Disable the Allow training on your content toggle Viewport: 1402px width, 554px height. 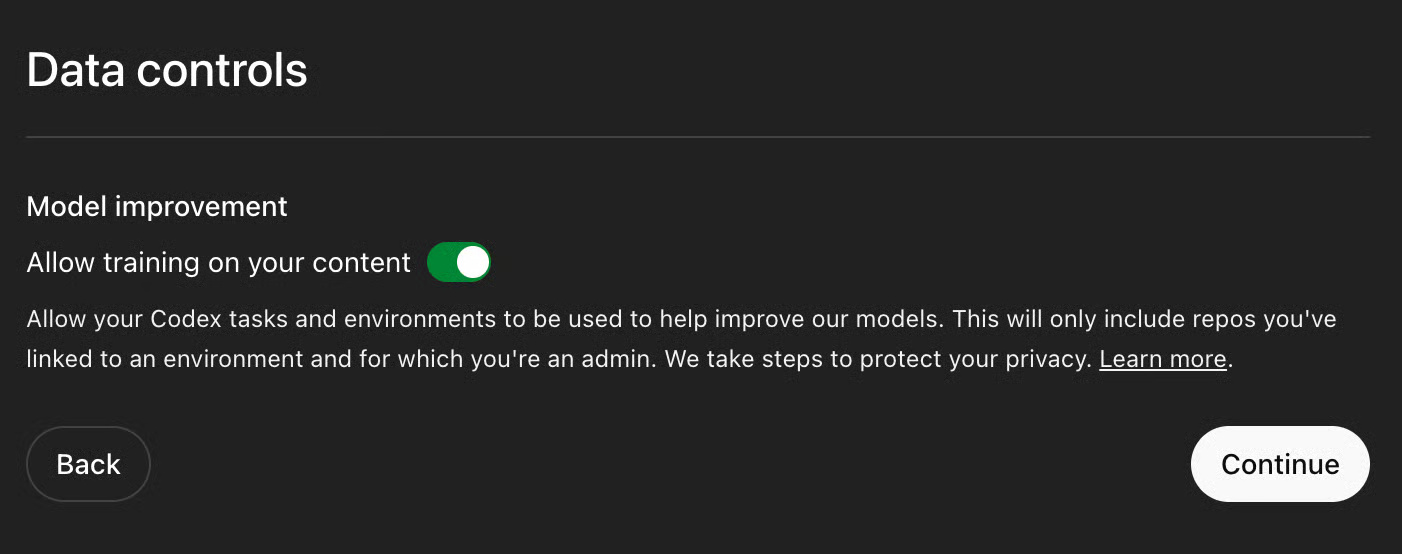459,263
